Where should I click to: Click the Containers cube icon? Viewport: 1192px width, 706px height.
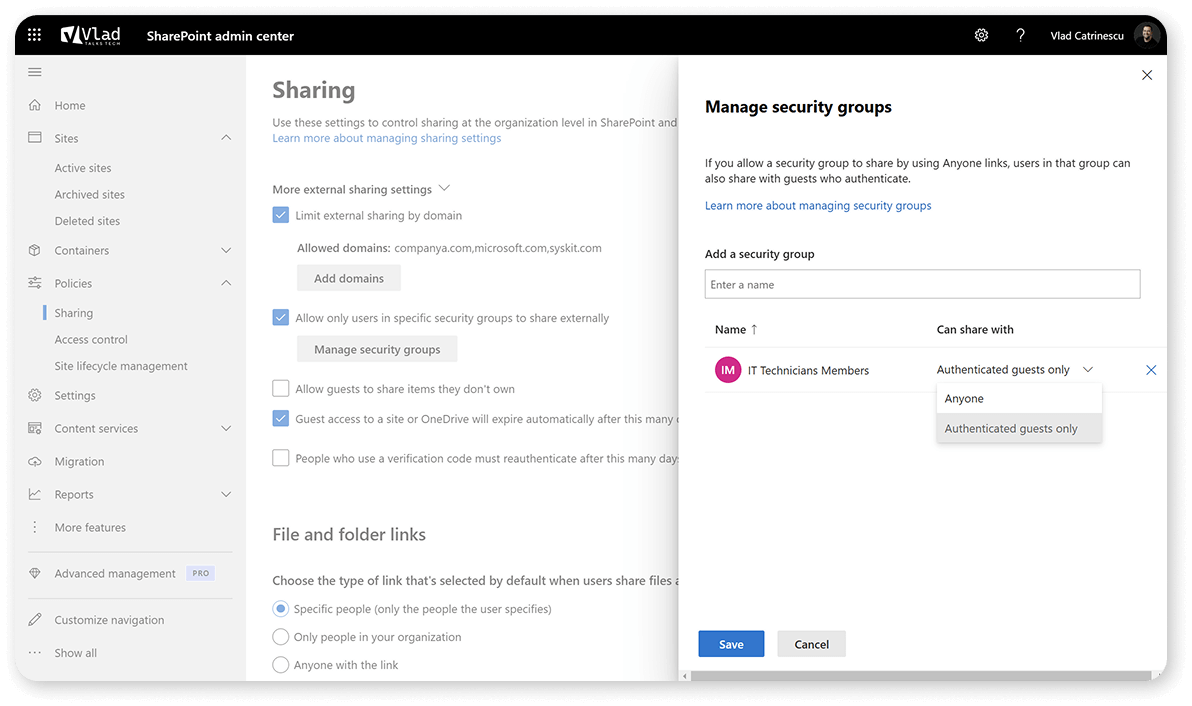pos(34,250)
